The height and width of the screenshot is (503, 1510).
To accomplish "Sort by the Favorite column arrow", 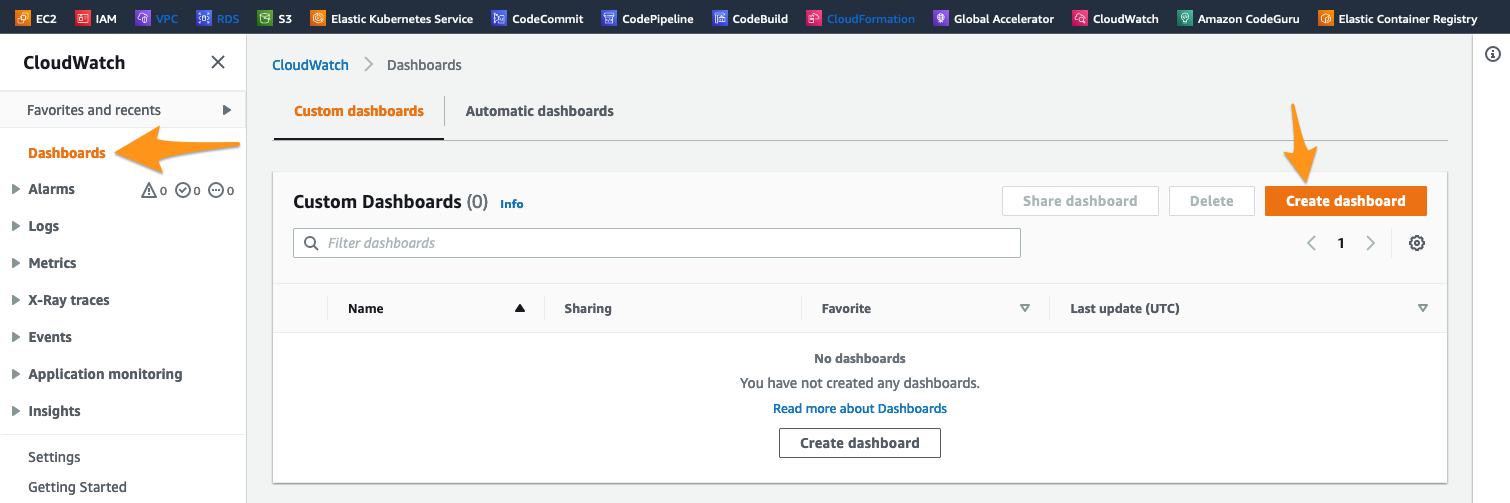I will point(1024,308).
